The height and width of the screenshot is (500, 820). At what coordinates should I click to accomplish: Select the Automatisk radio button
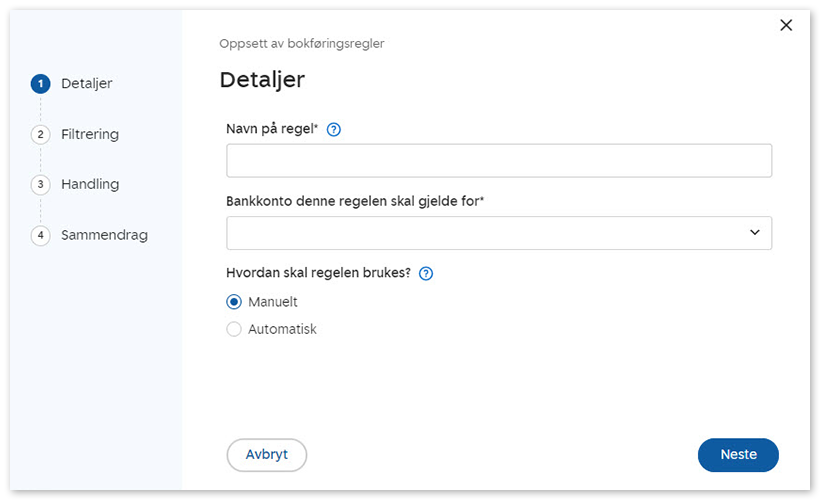(x=234, y=329)
